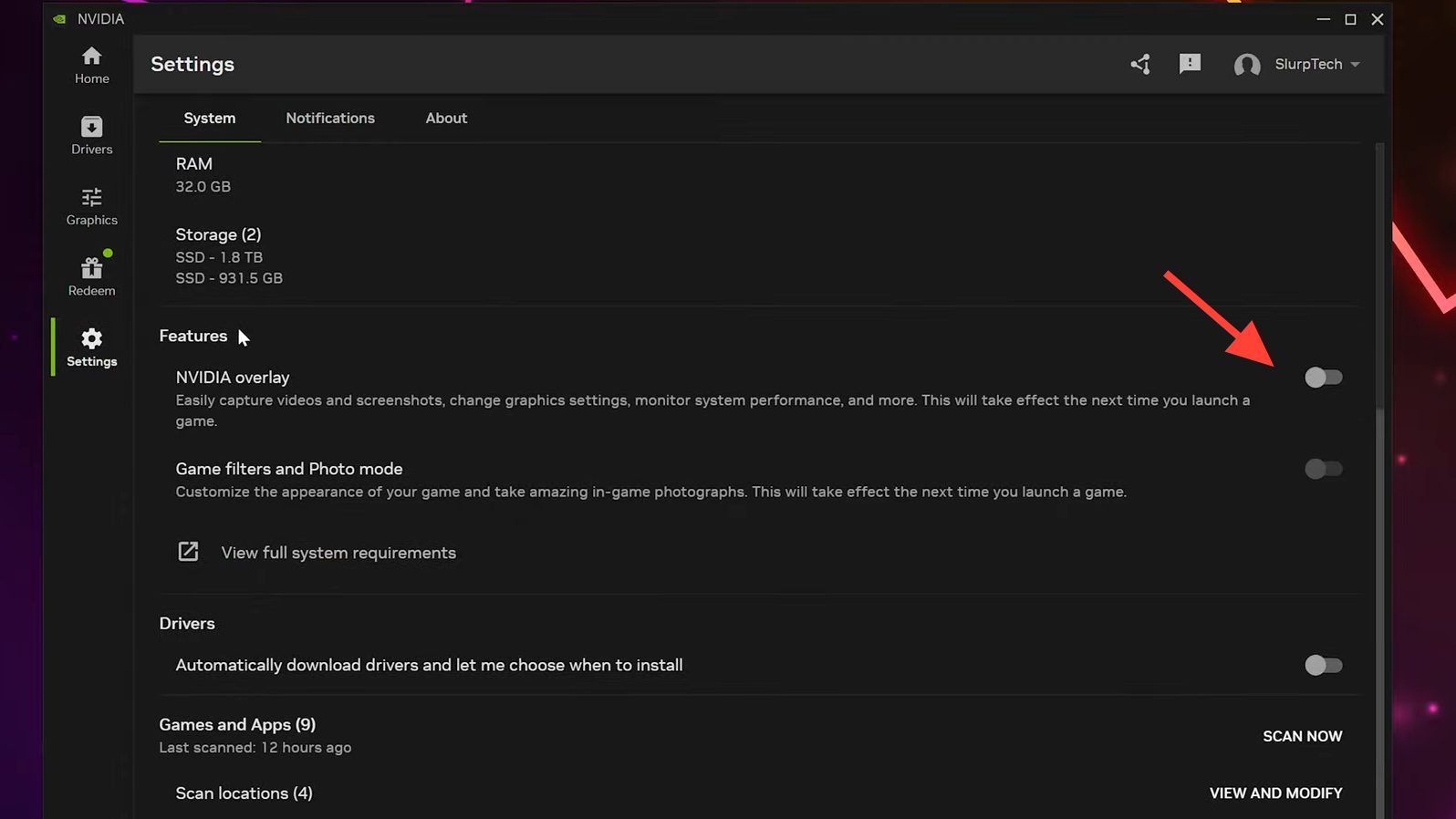Click the Scan locations (4) label
This screenshot has height=819, width=1456.
coord(244,793)
